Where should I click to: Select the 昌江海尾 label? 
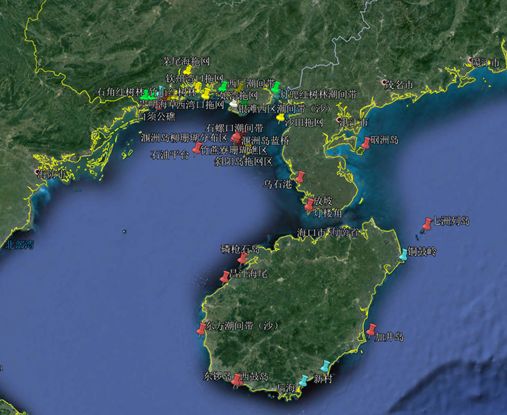pyautogui.click(x=250, y=274)
